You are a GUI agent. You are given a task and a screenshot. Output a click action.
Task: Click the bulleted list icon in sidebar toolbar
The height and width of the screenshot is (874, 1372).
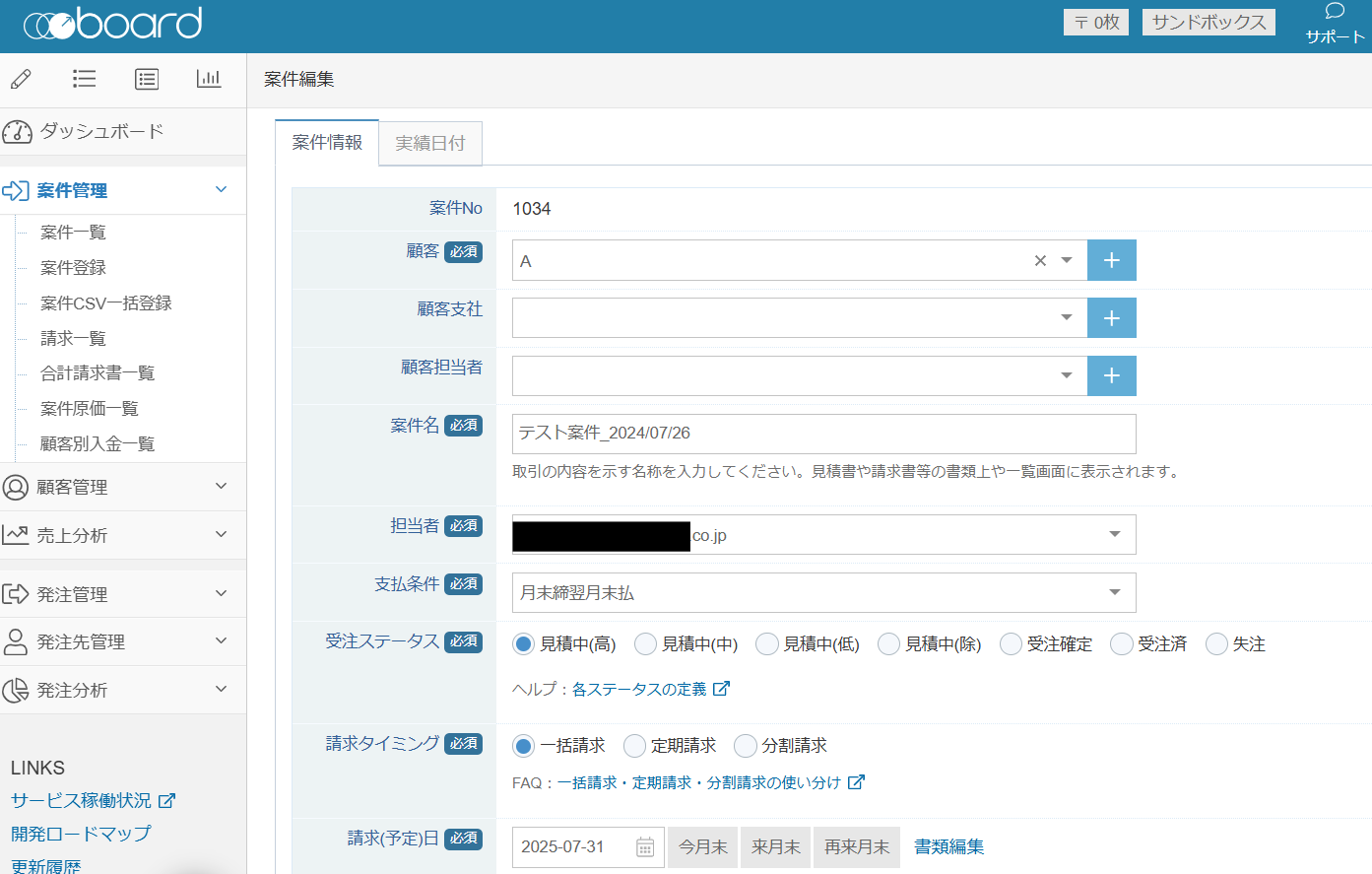84,79
